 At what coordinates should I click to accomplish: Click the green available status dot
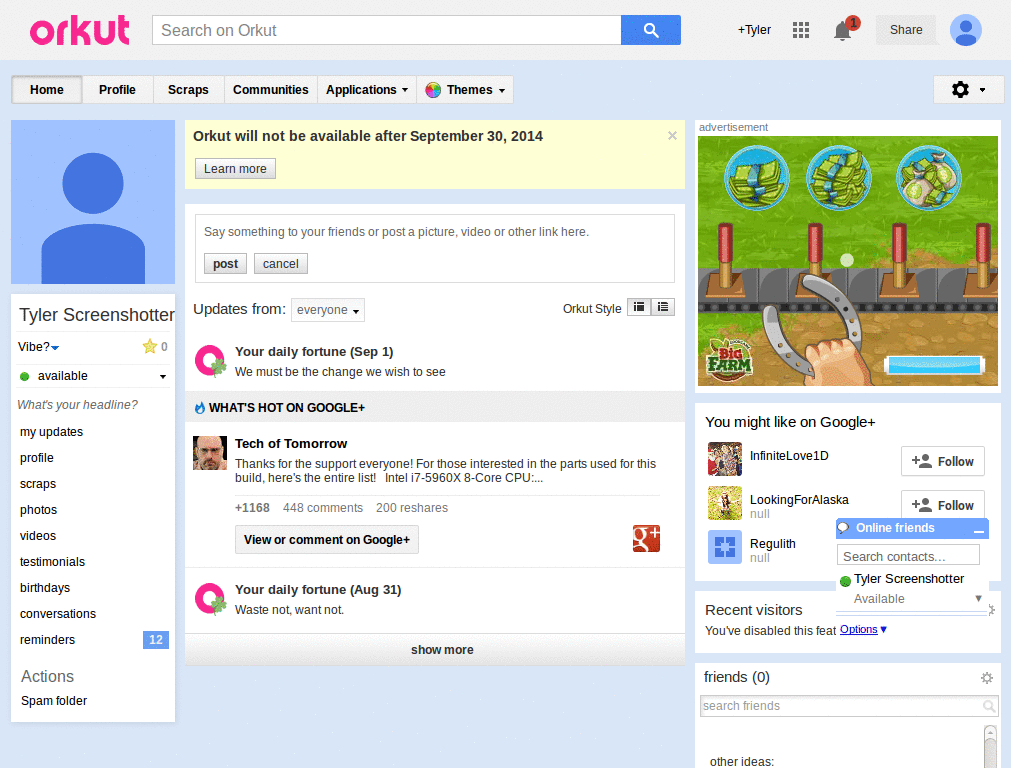(25, 376)
